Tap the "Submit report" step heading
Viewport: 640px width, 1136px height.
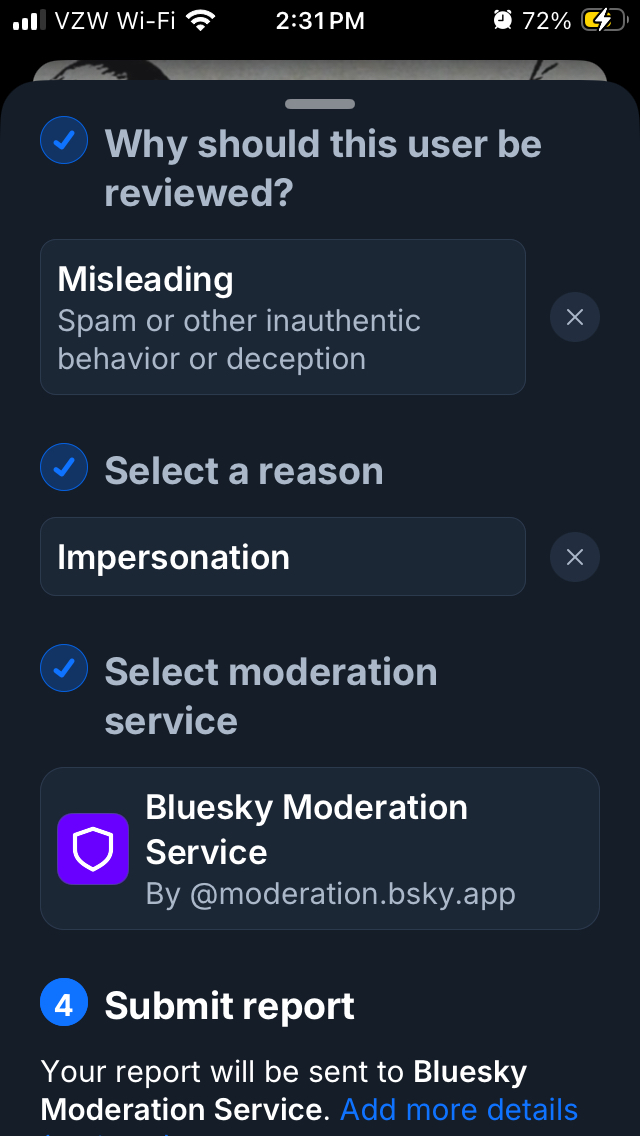point(229,1006)
